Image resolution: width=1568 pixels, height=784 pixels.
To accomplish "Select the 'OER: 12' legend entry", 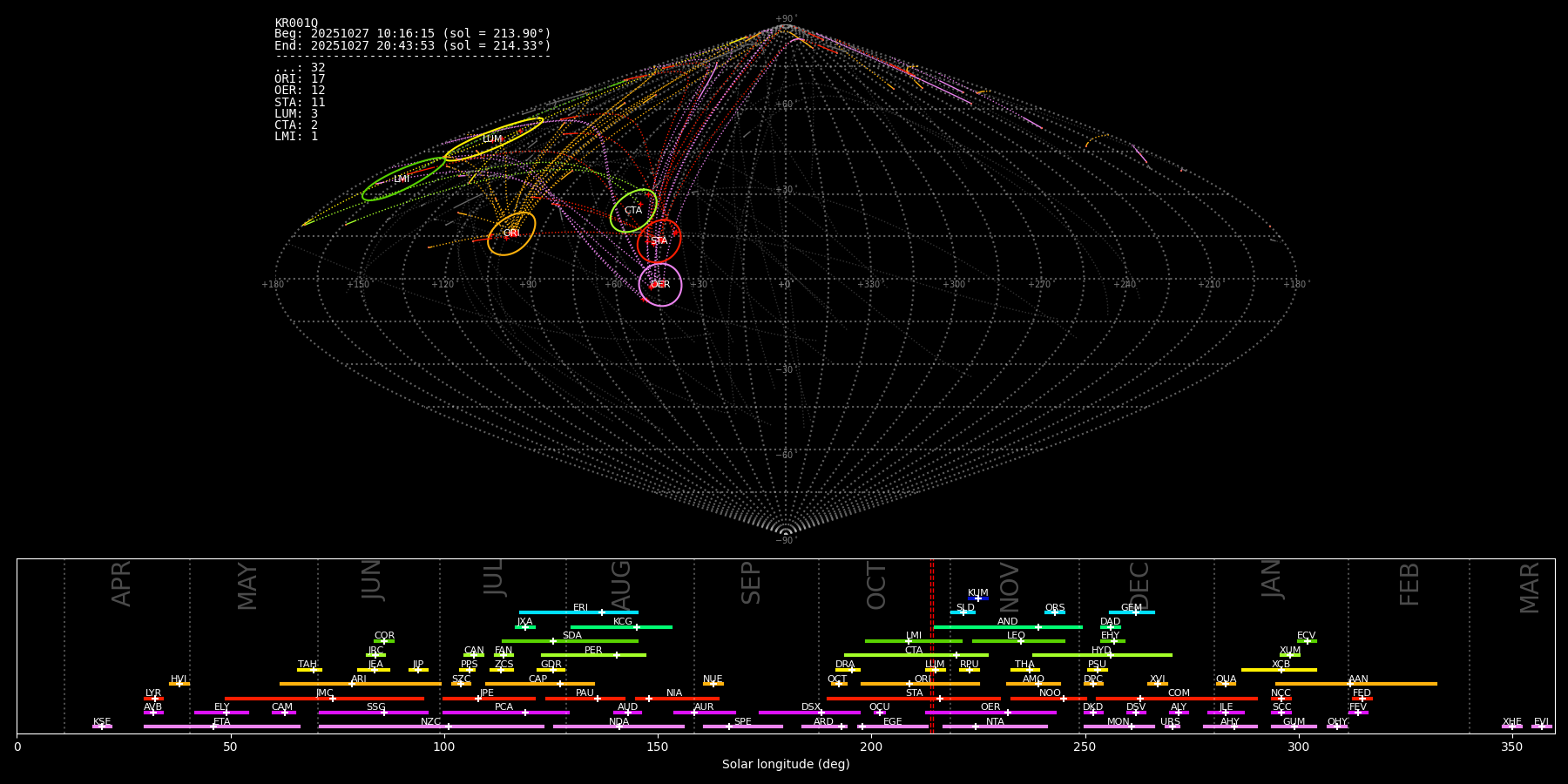I will 300,91.
